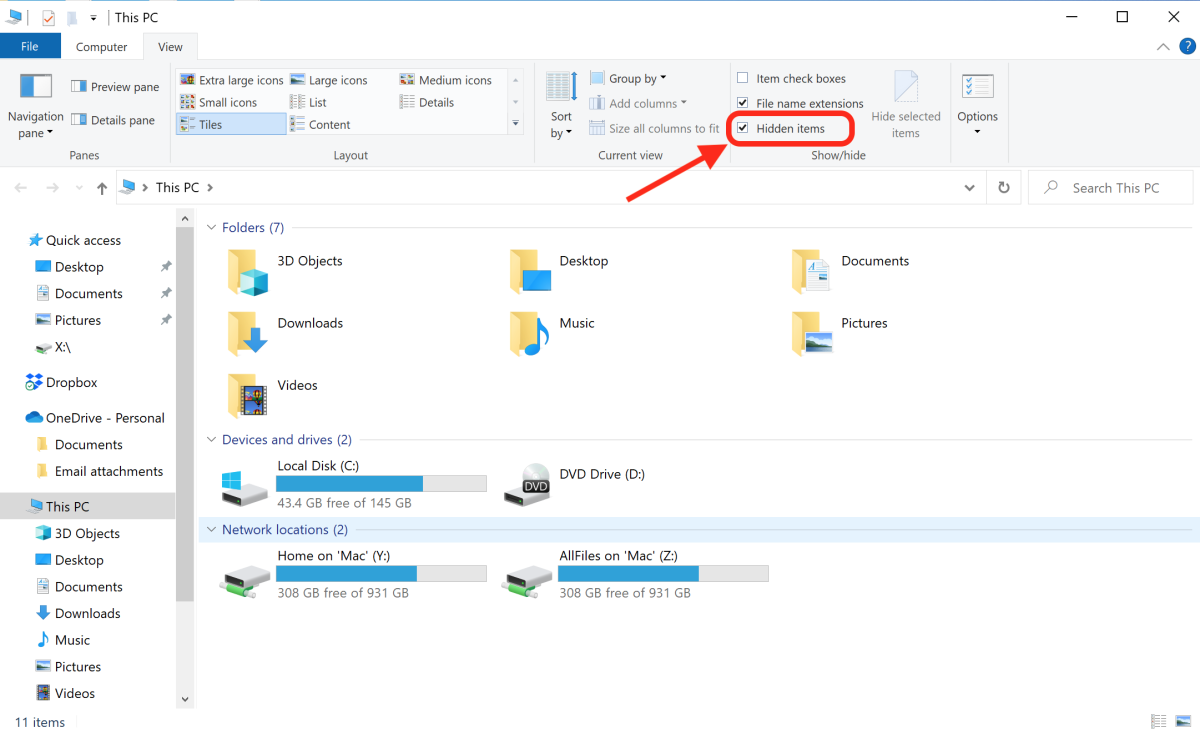Uncheck Hidden items
This screenshot has height=733, width=1200.
[x=743, y=128]
